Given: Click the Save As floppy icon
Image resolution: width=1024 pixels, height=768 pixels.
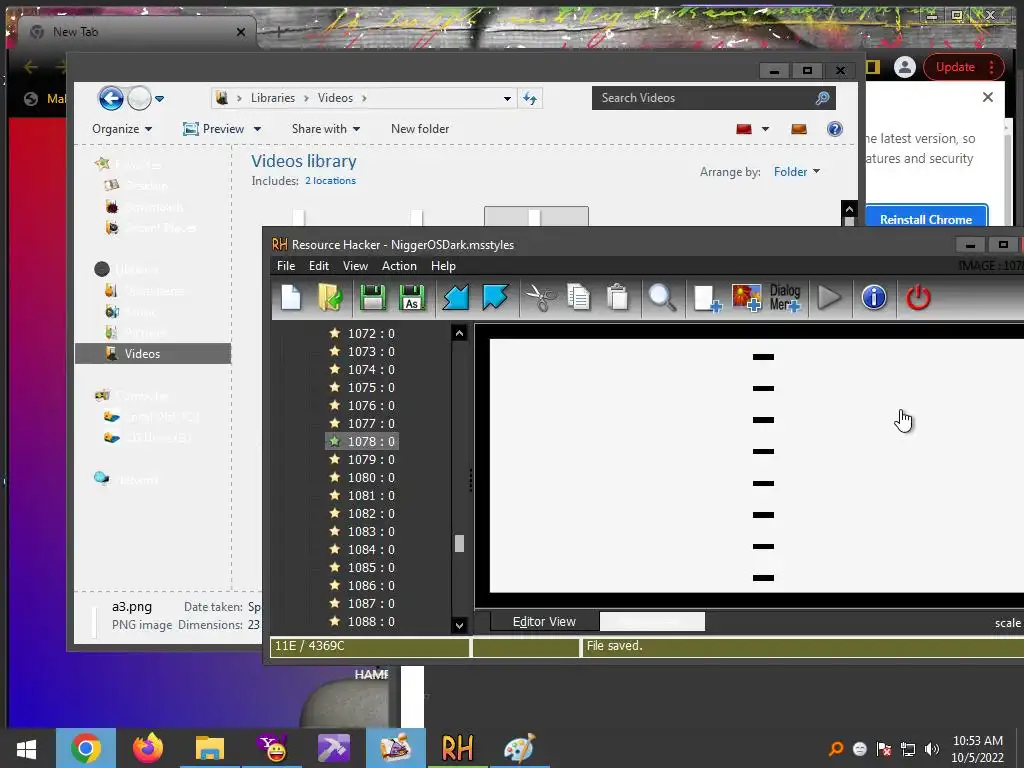Looking at the screenshot, I should pos(411,298).
